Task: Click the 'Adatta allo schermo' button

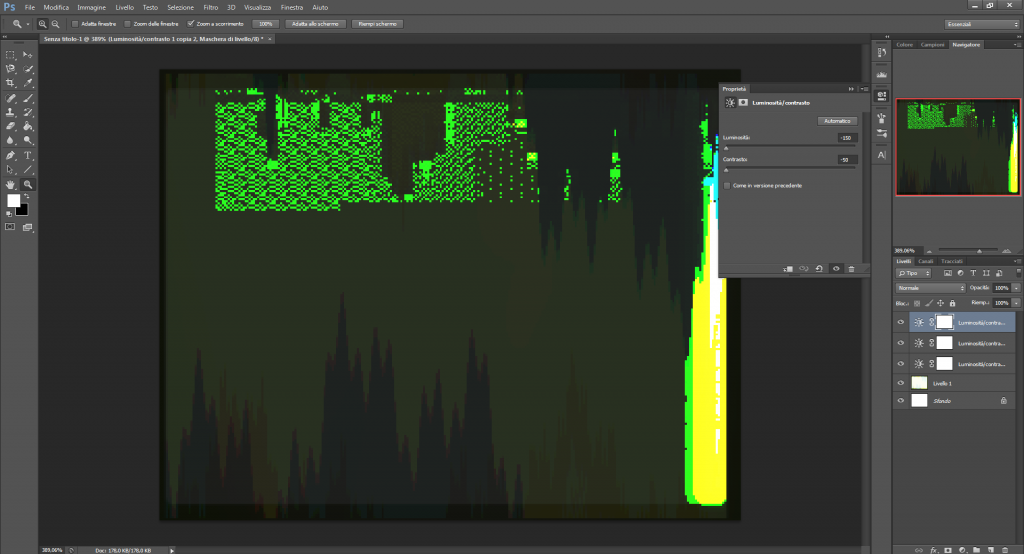Action: pos(315,22)
